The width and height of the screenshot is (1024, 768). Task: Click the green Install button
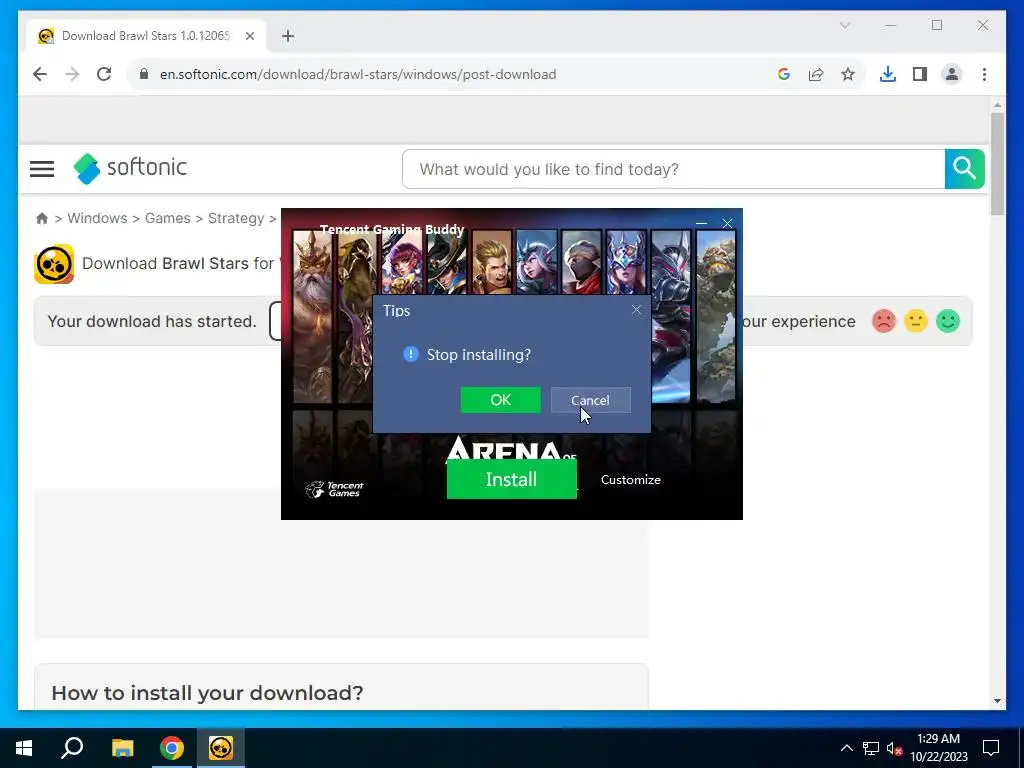coord(511,479)
